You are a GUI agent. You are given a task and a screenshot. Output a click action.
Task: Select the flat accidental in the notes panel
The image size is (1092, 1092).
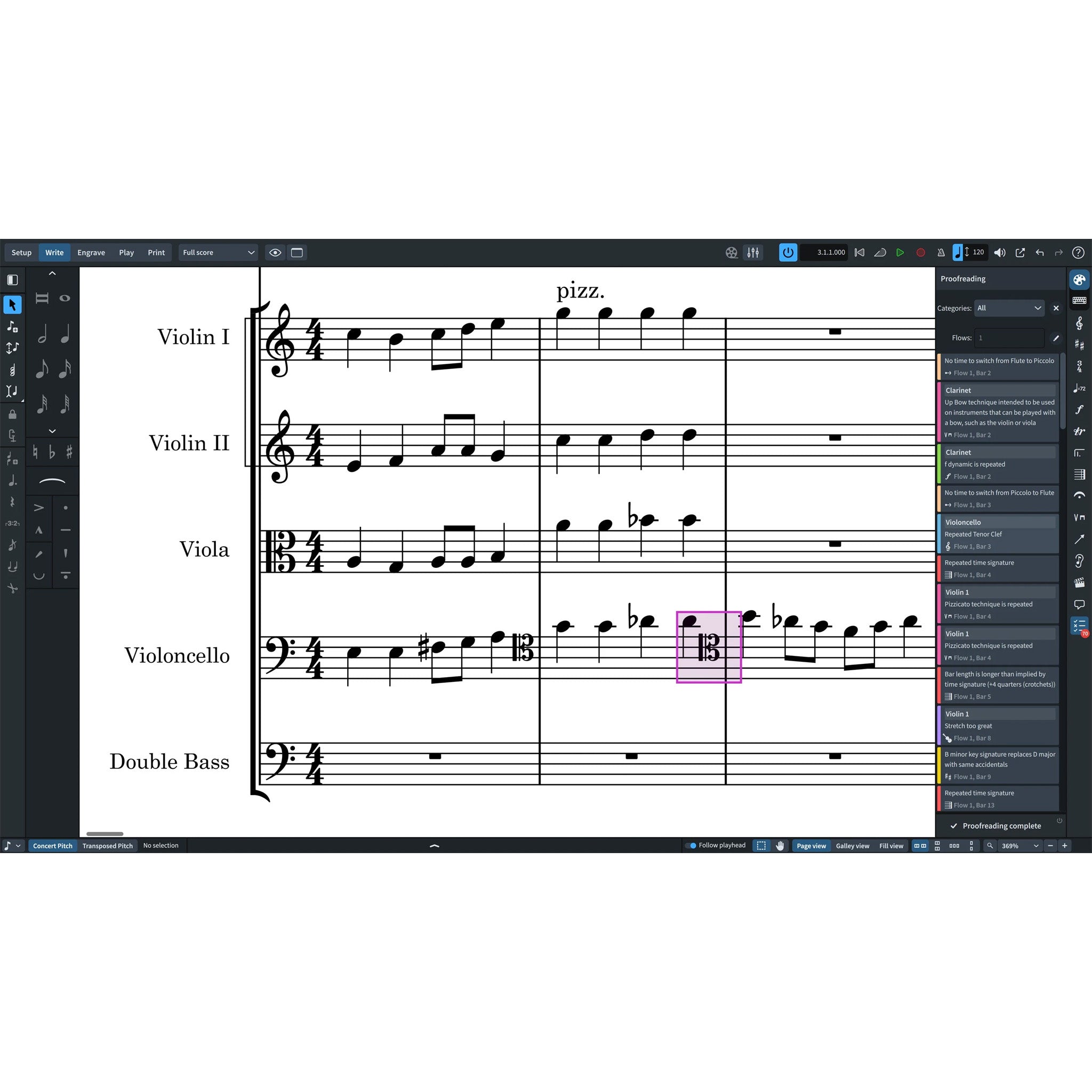click(51, 452)
